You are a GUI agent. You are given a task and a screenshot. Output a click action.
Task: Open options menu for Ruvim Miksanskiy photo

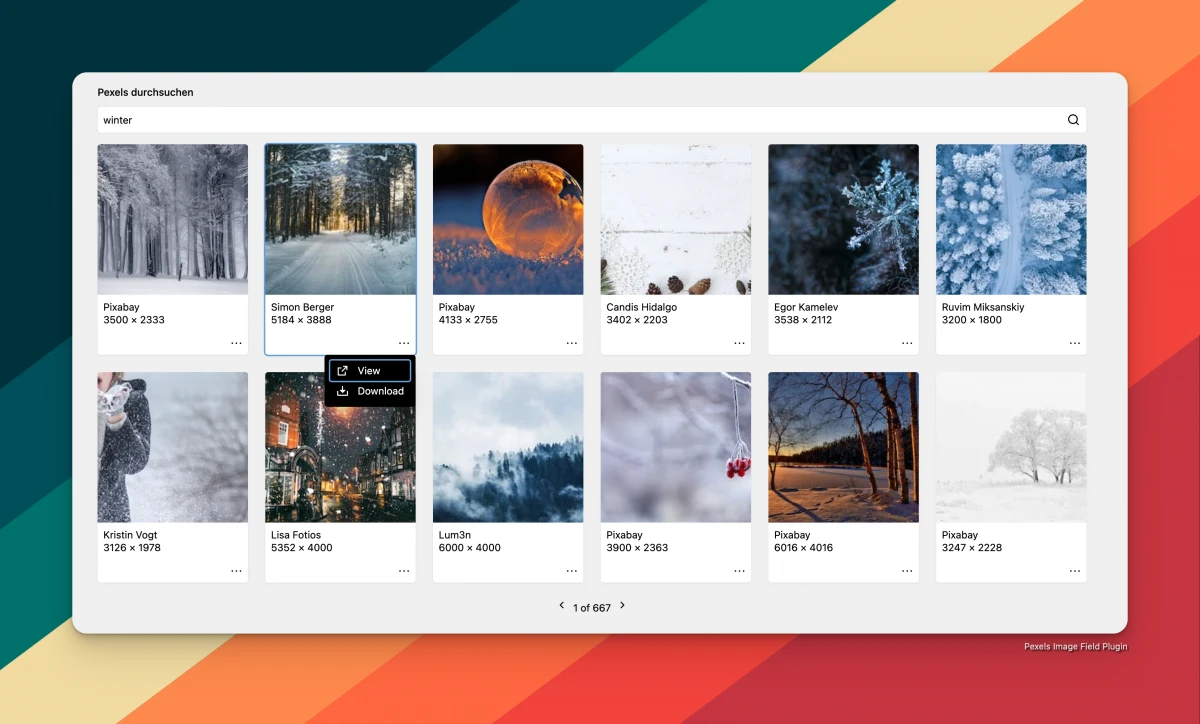[1075, 343]
